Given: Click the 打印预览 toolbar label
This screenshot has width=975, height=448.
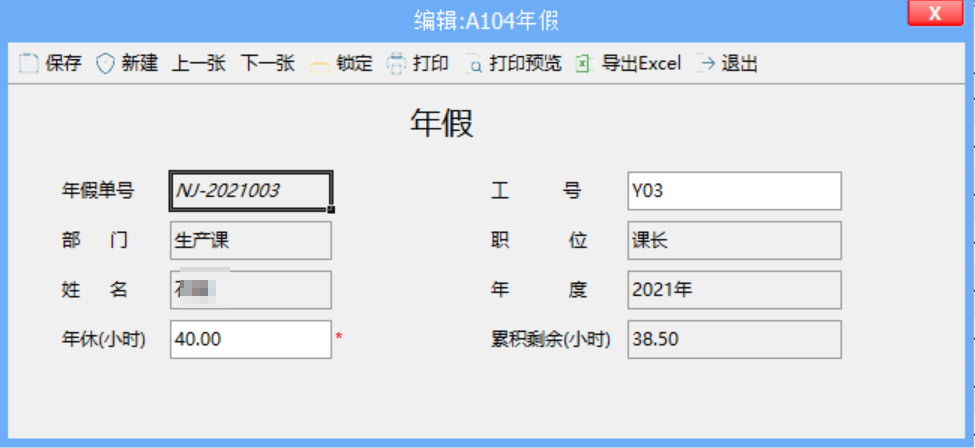Looking at the screenshot, I should click(x=525, y=63).
